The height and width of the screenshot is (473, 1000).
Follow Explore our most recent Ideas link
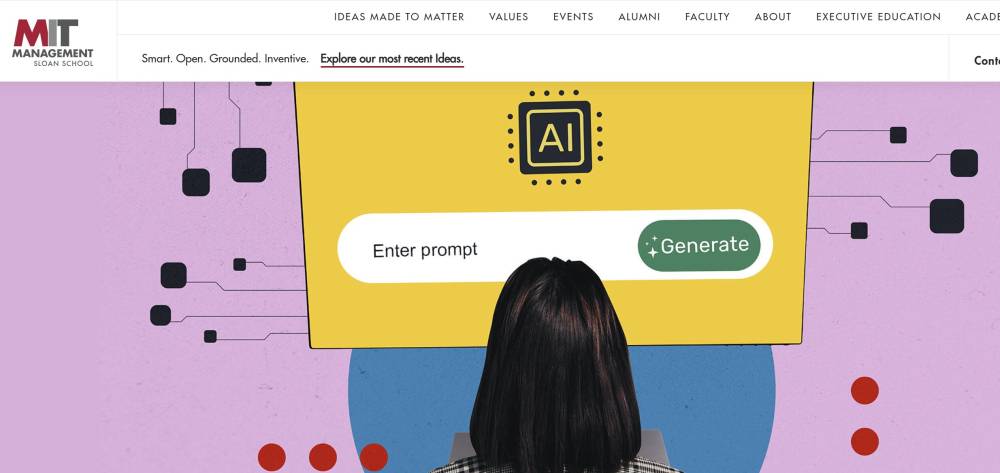pyautogui.click(x=392, y=59)
